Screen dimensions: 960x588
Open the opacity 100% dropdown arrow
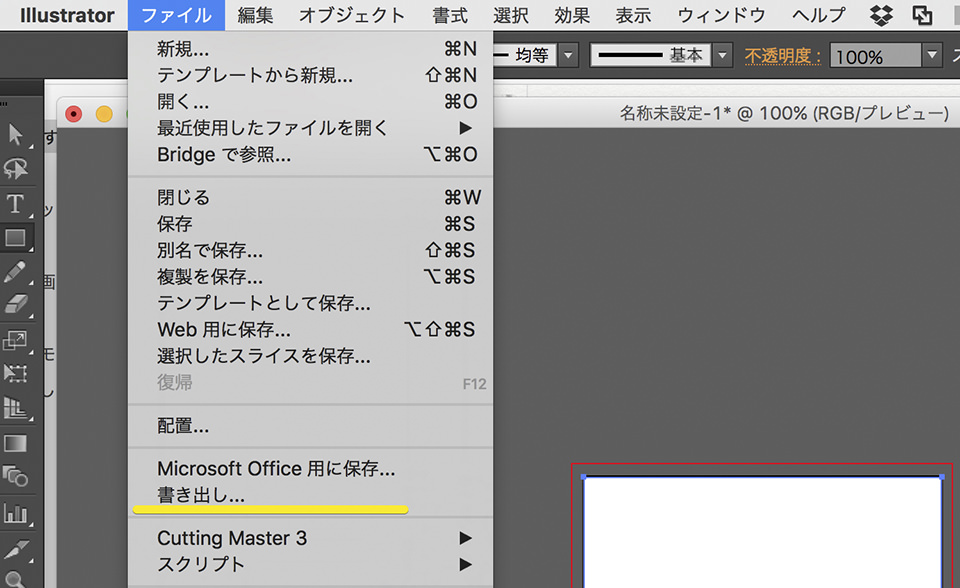coord(932,56)
